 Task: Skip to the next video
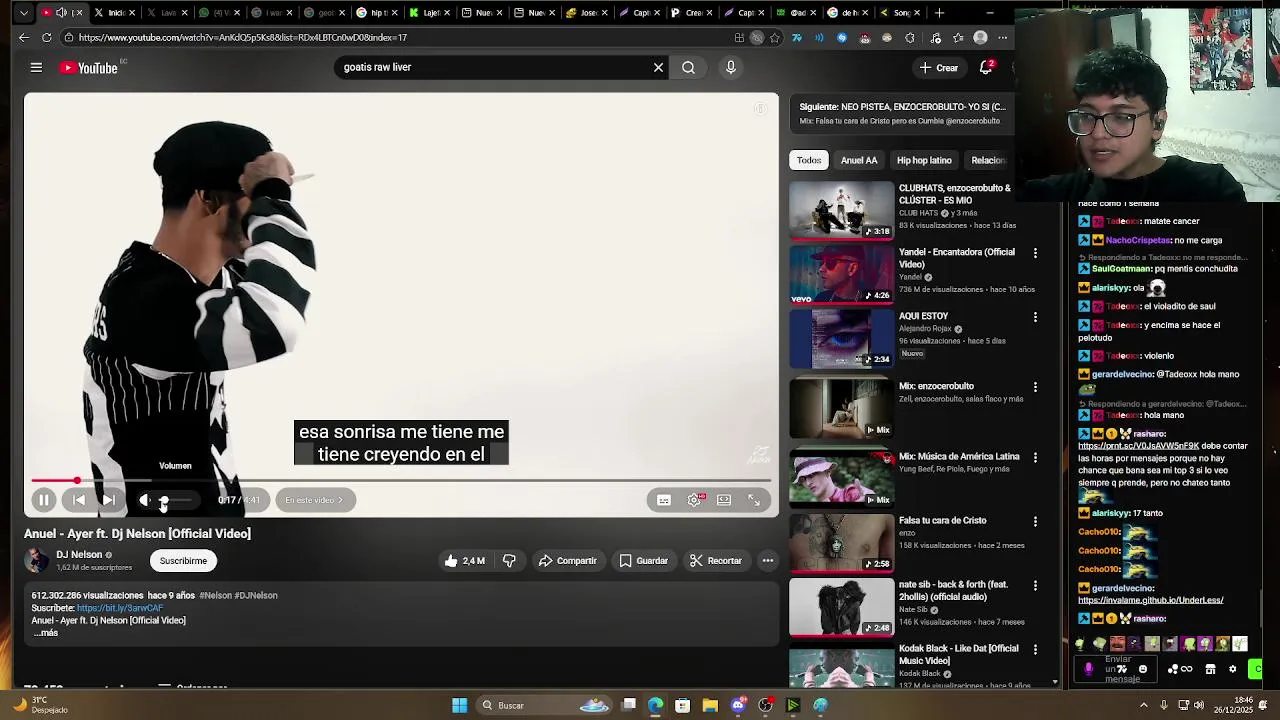click(x=109, y=500)
